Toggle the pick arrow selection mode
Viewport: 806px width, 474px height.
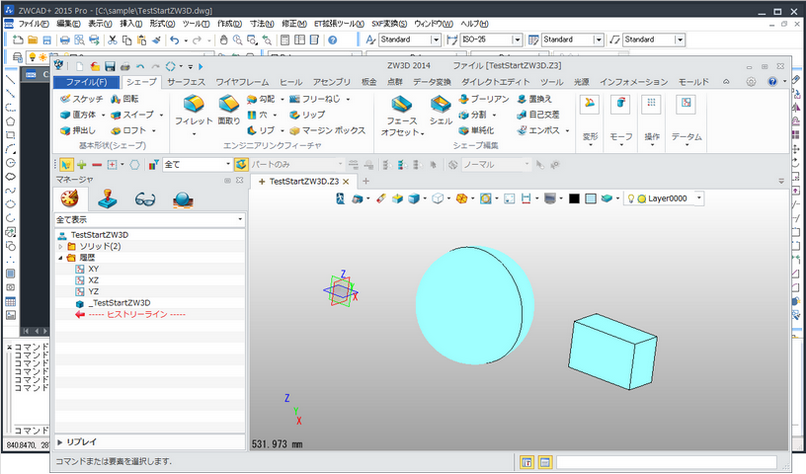pos(66,165)
